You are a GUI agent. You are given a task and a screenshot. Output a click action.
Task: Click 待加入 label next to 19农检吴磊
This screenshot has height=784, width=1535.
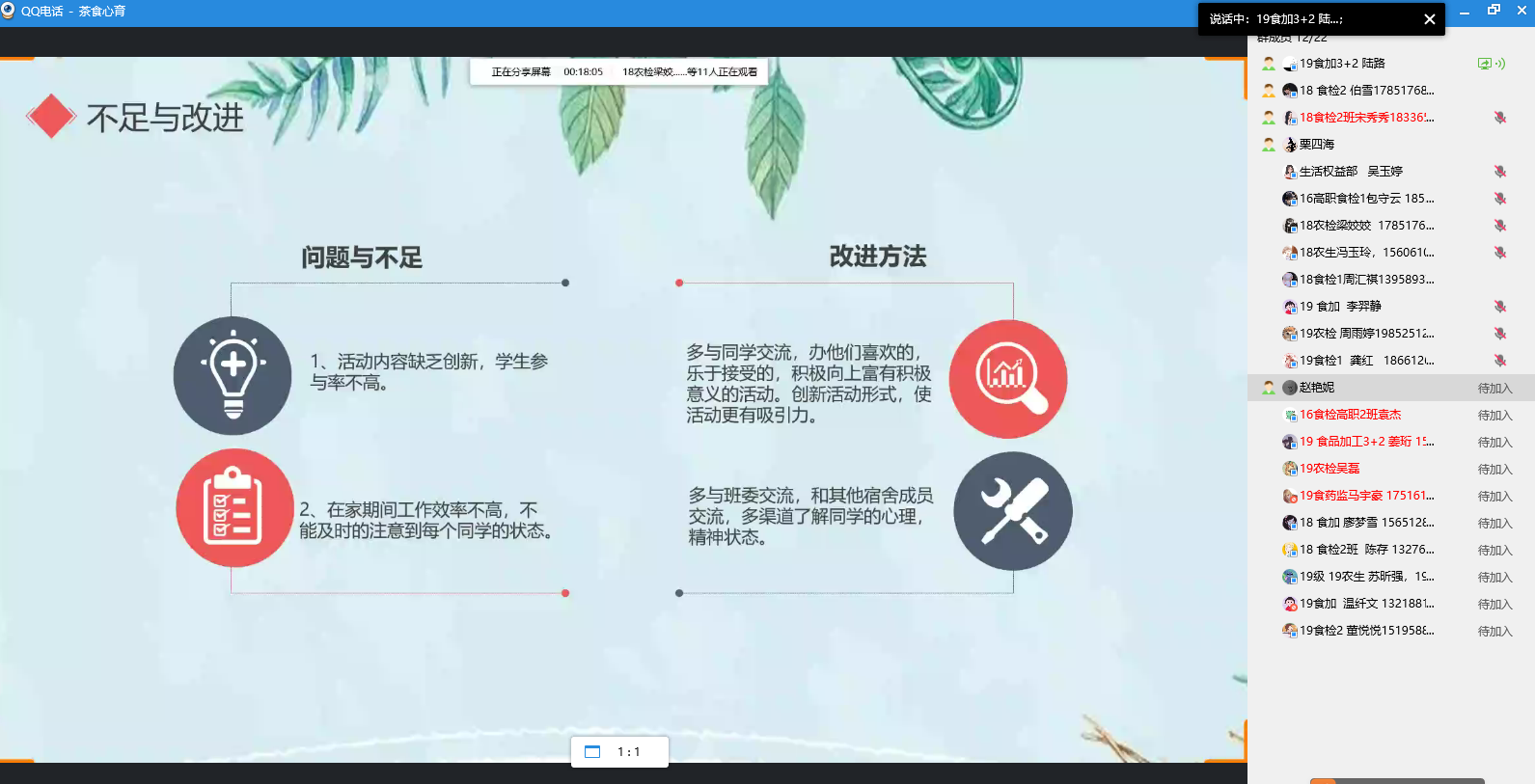(x=1494, y=470)
